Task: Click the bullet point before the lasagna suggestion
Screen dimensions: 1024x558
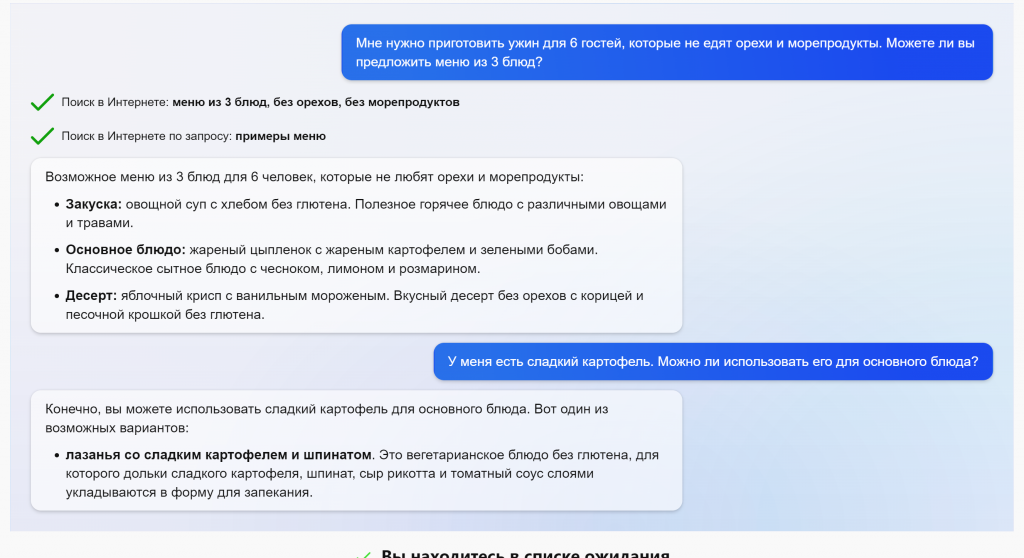Action: click(56, 456)
